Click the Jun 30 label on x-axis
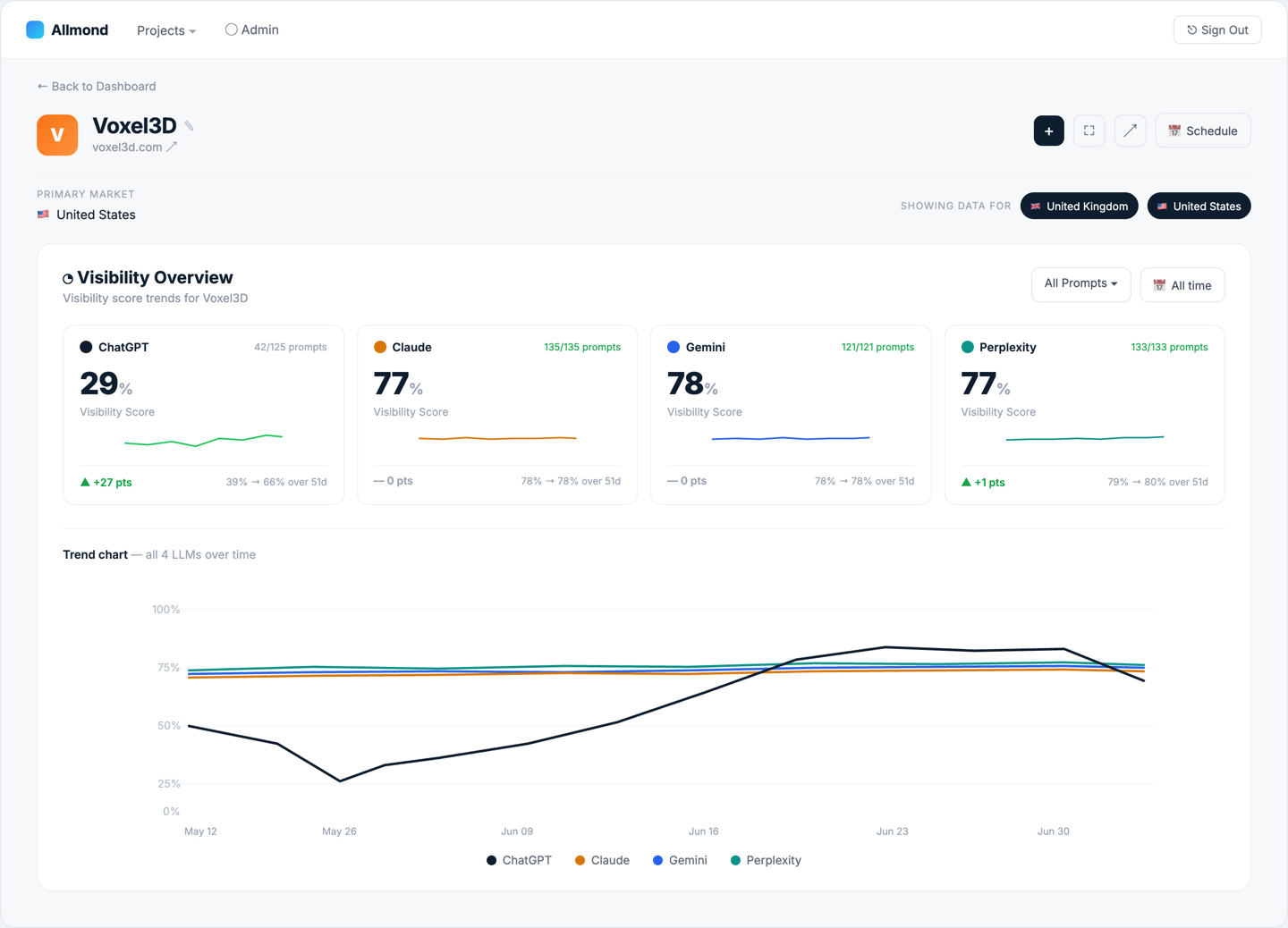This screenshot has width=1288, height=928. click(1053, 831)
